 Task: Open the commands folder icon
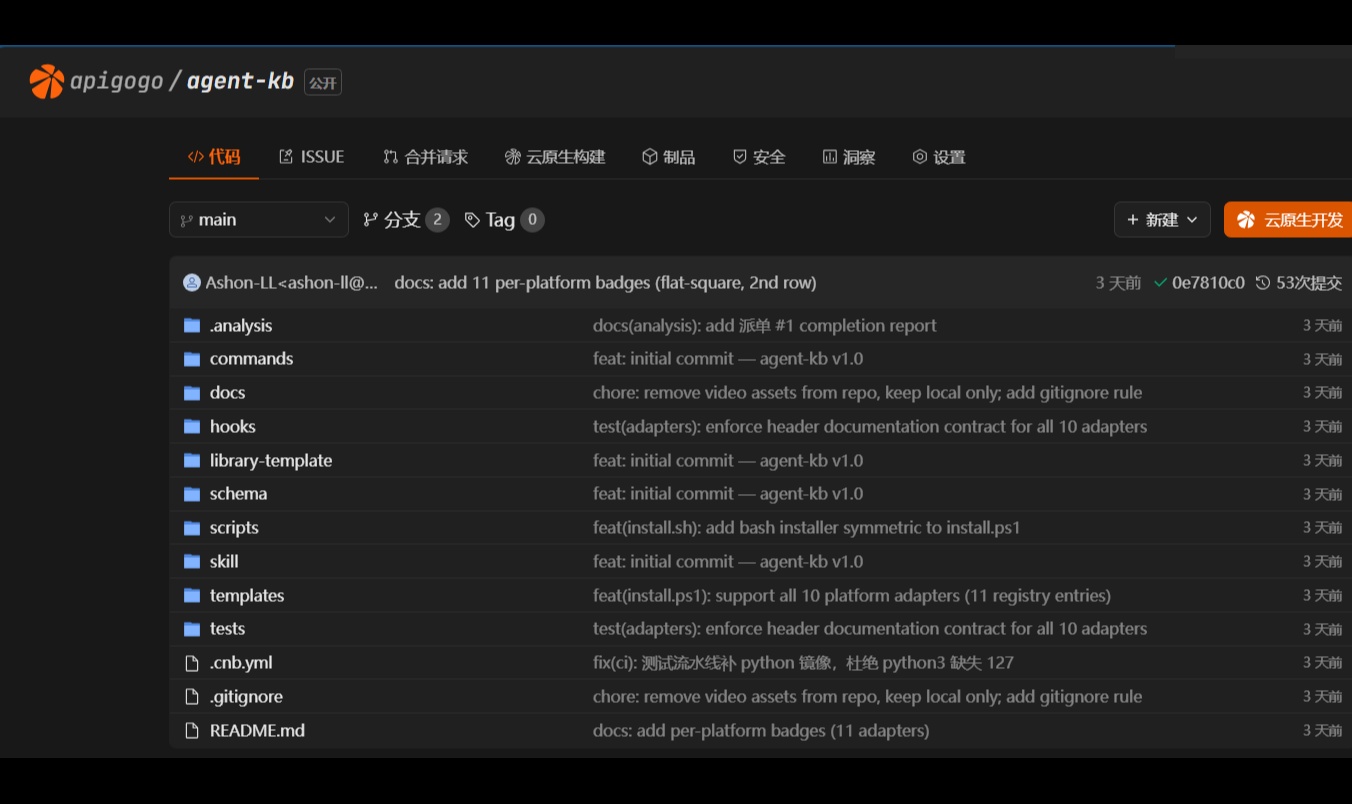[192, 359]
